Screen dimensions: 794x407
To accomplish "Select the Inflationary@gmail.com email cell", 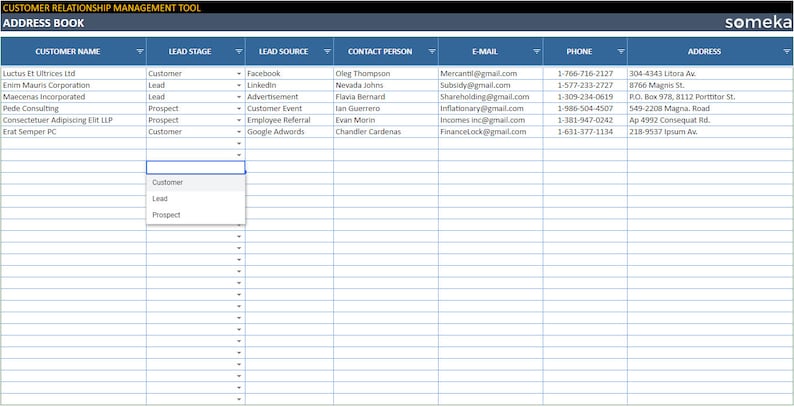I will [x=491, y=109].
